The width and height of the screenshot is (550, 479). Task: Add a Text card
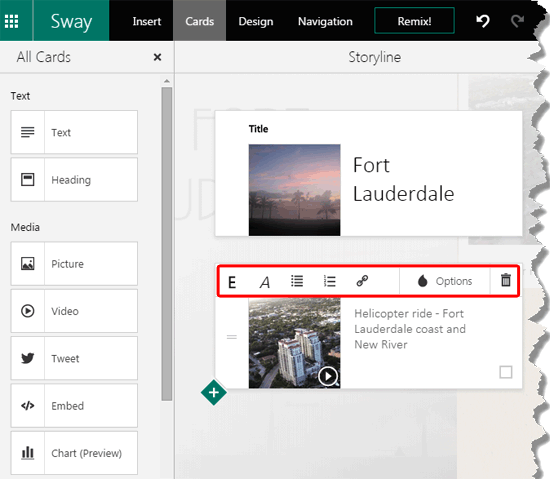pos(74,132)
